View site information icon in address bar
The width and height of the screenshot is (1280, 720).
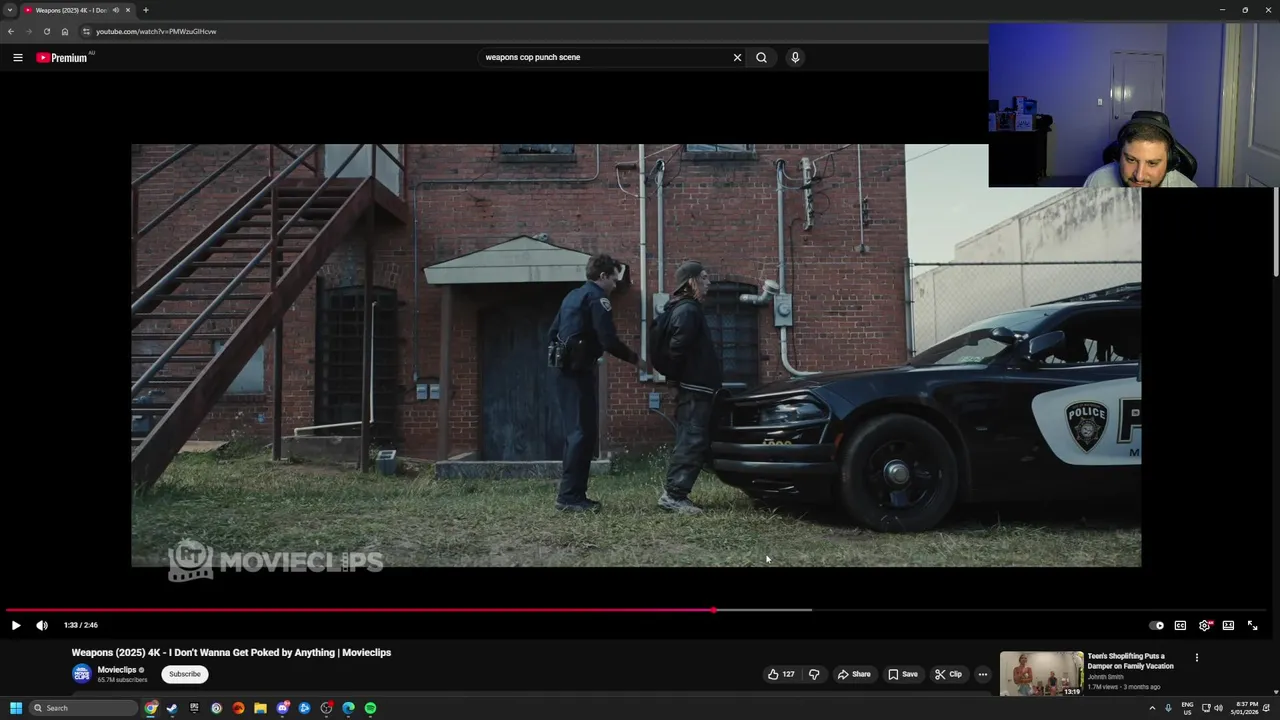point(86,31)
